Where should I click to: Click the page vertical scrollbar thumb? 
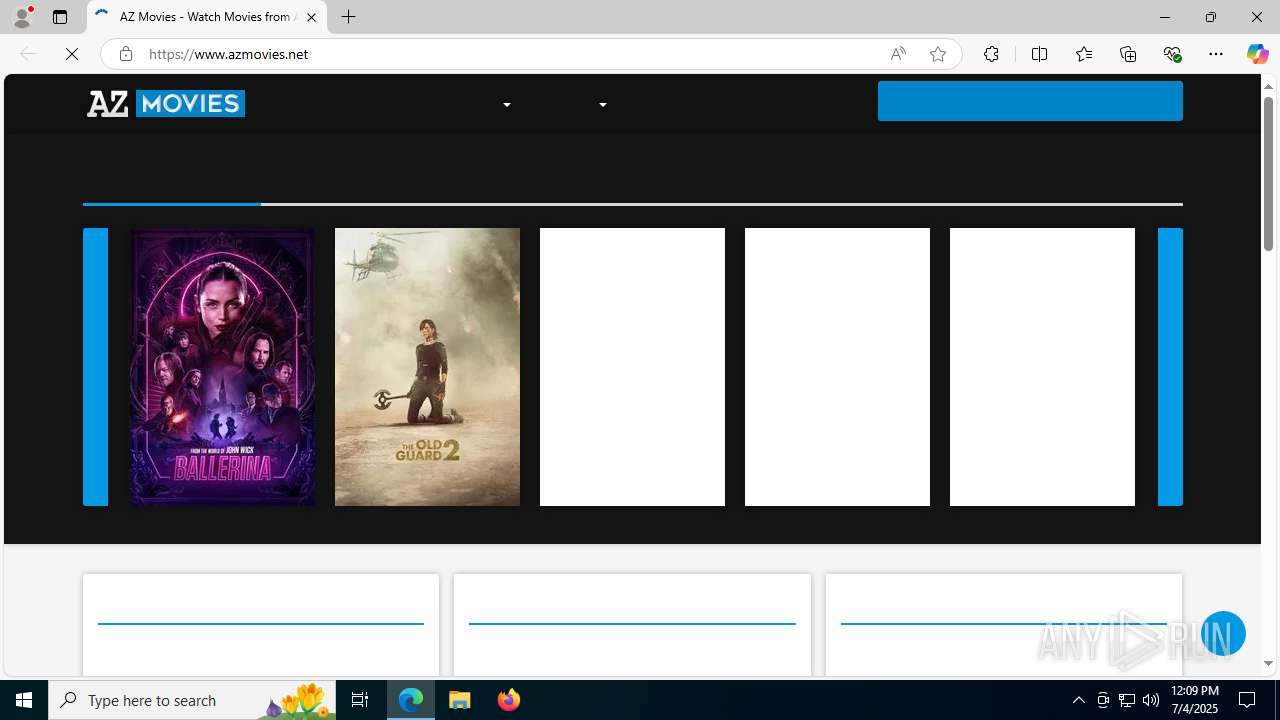1268,175
